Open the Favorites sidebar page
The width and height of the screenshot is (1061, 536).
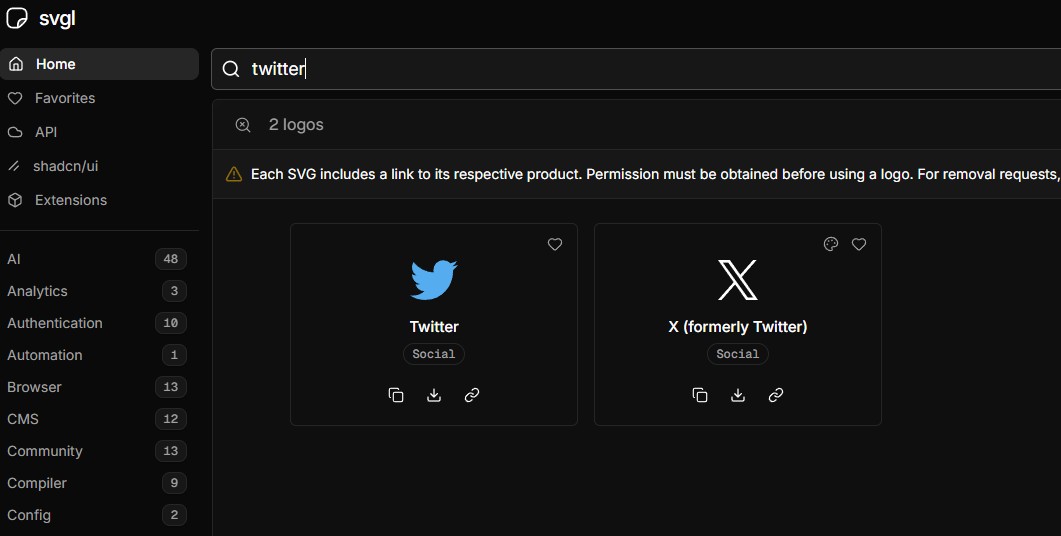click(x=65, y=98)
